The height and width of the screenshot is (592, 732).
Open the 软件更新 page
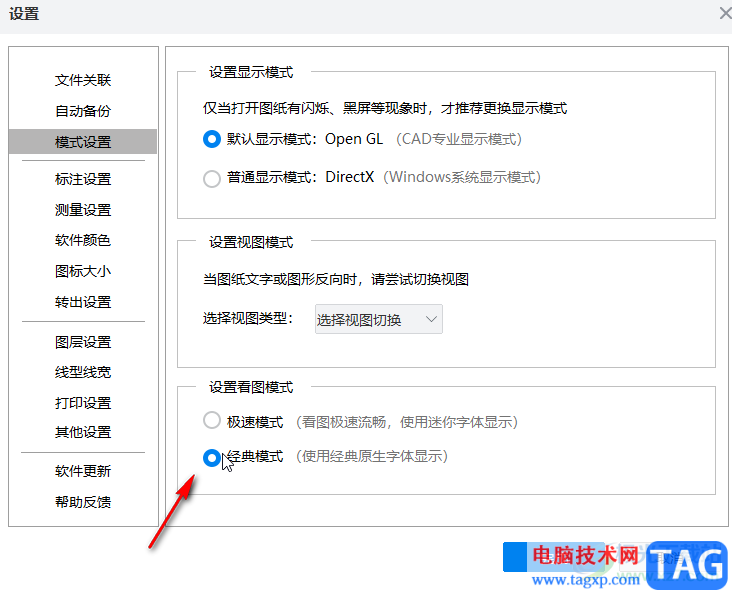point(83,471)
